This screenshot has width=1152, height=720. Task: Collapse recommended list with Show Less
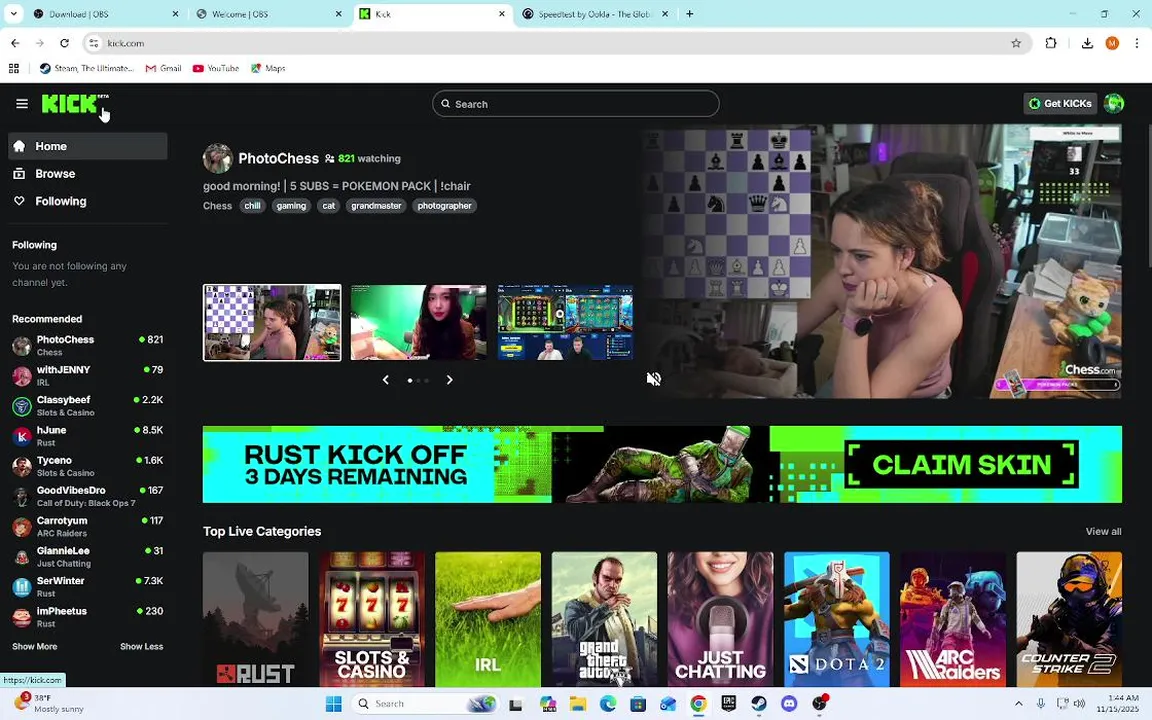tap(142, 647)
